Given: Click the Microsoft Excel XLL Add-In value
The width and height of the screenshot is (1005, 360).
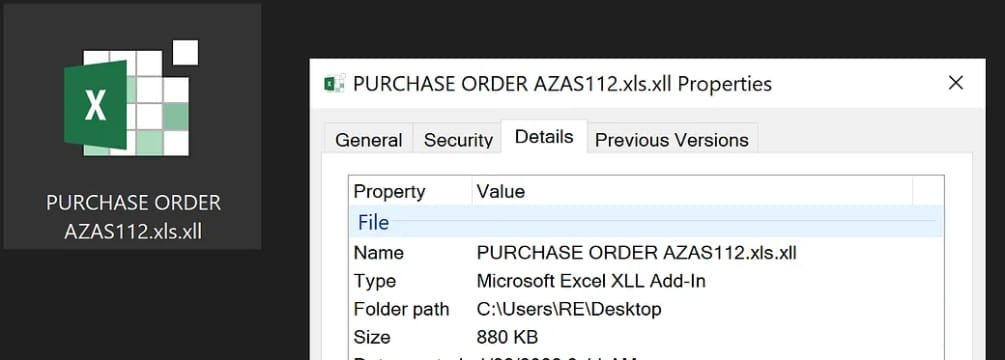Looking at the screenshot, I should (x=591, y=281).
